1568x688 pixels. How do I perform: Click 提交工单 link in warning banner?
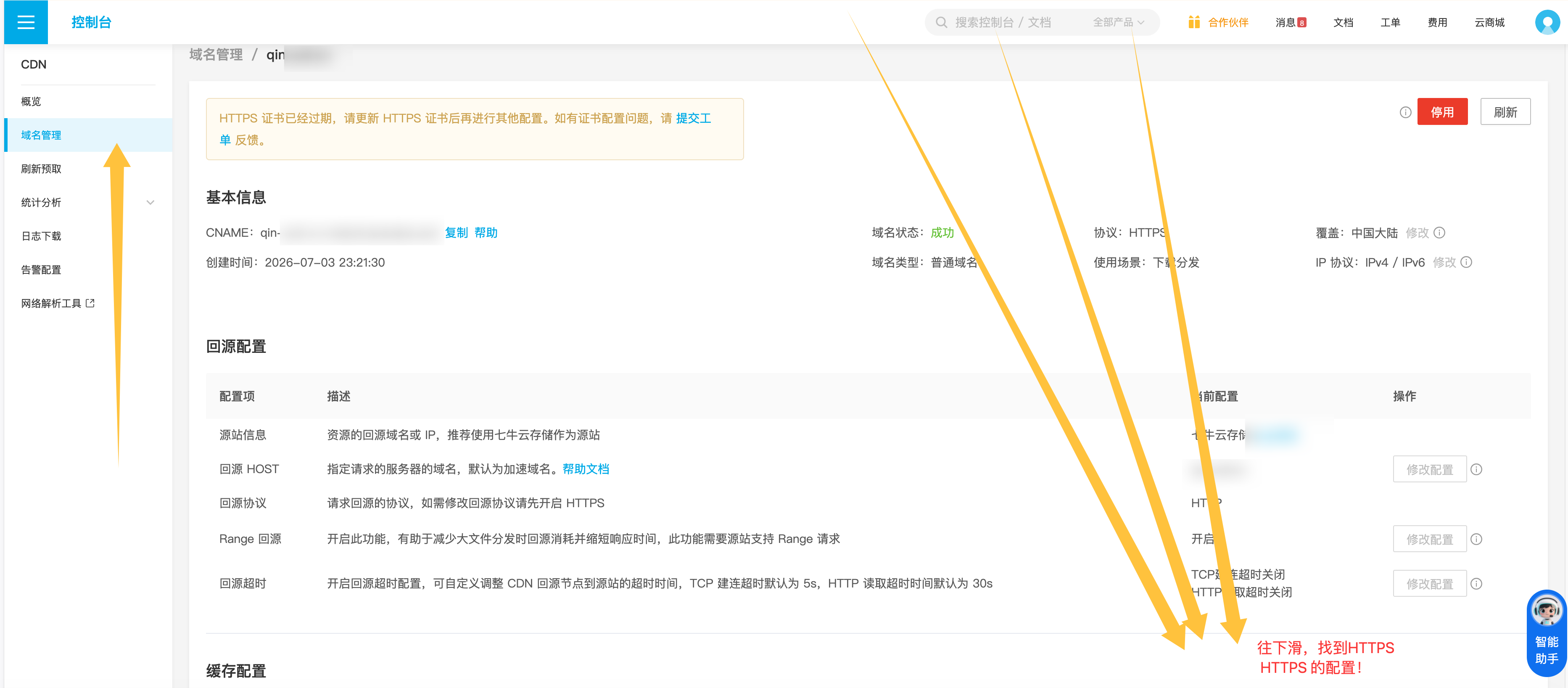click(x=693, y=119)
